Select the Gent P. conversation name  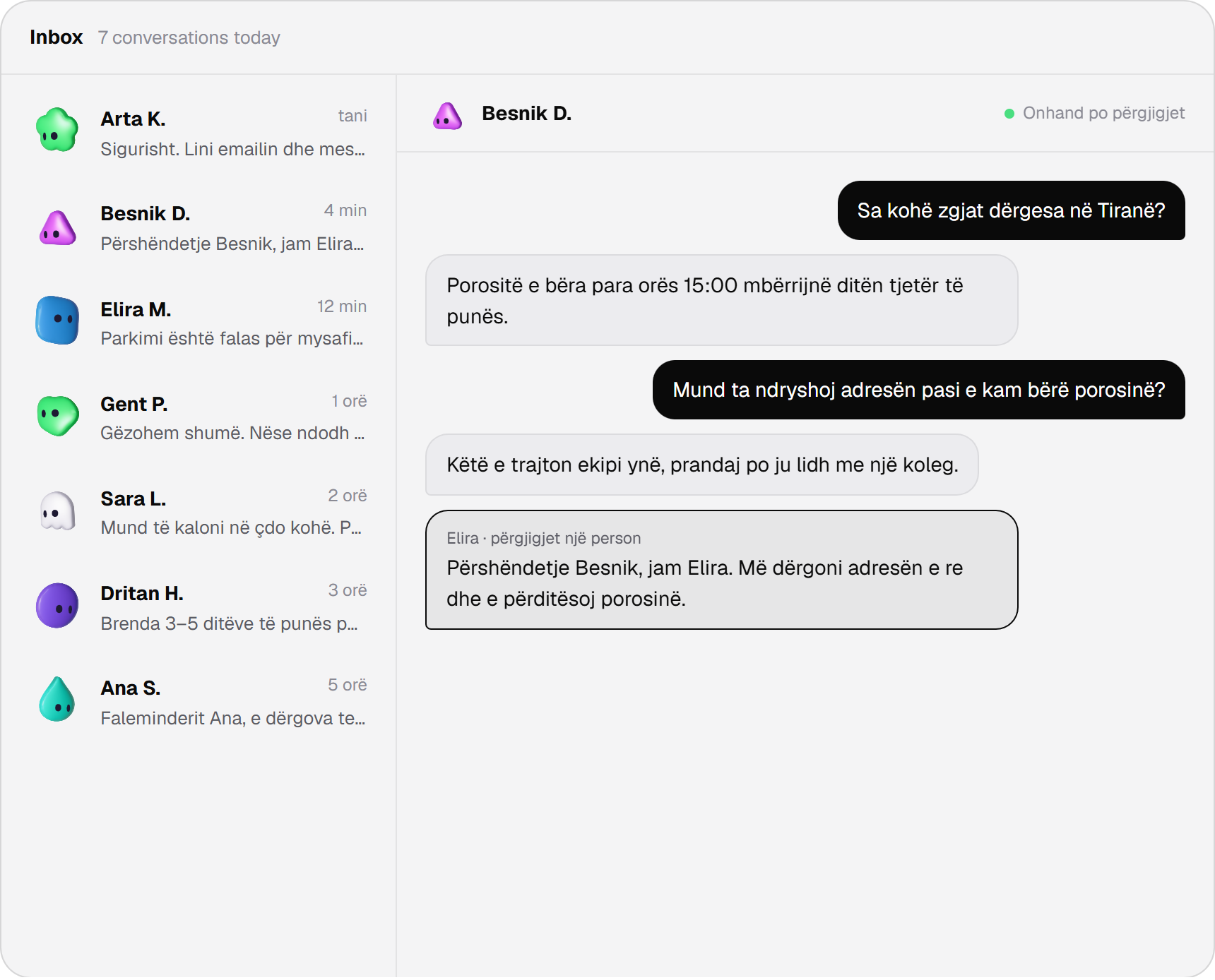[x=134, y=404]
